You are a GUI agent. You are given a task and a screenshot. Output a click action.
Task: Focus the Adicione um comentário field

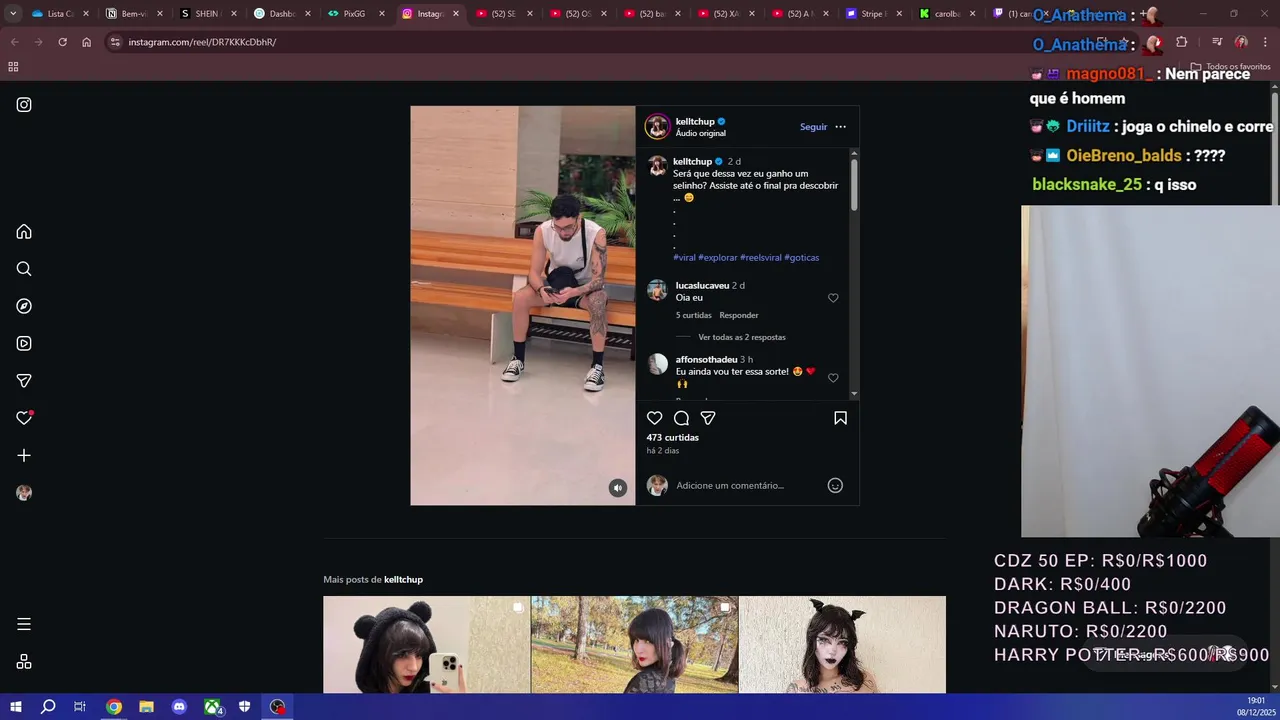click(x=746, y=485)
